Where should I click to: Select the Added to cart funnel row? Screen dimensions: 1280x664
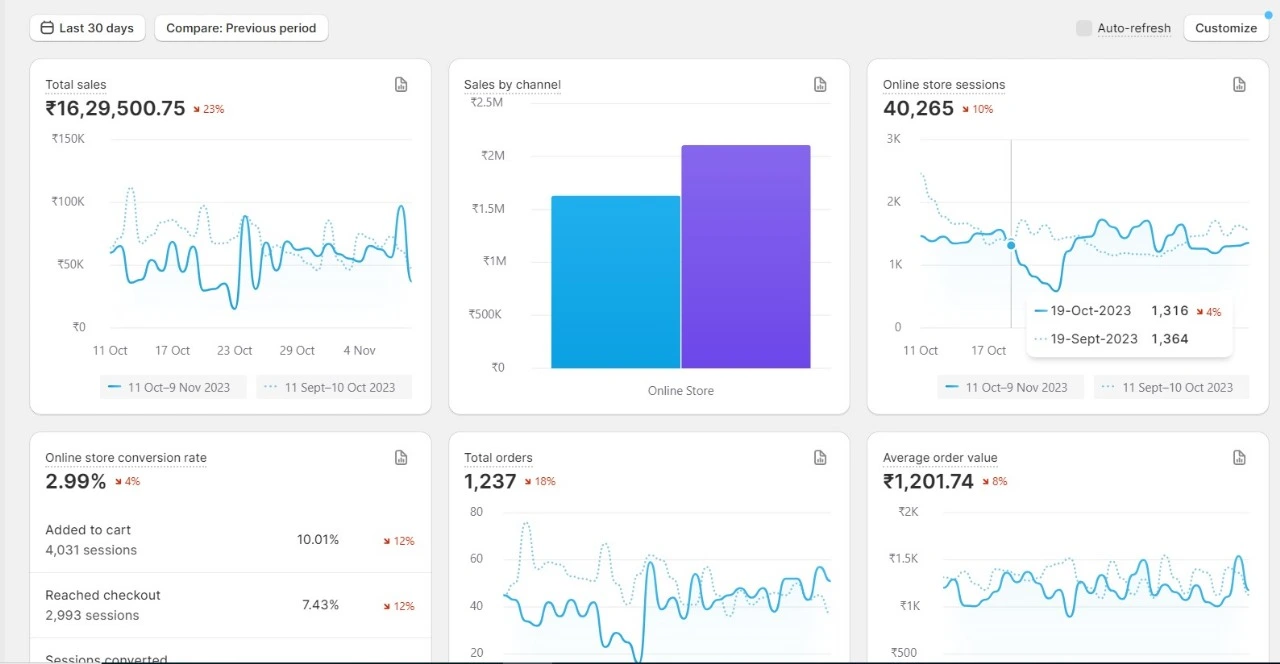tap(230, 540)
